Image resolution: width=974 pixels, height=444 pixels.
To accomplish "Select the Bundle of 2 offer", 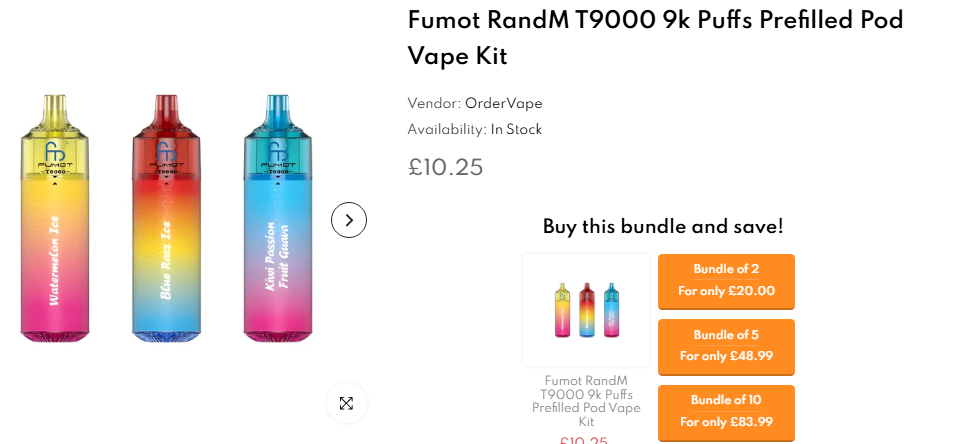I will coord(726,281).
